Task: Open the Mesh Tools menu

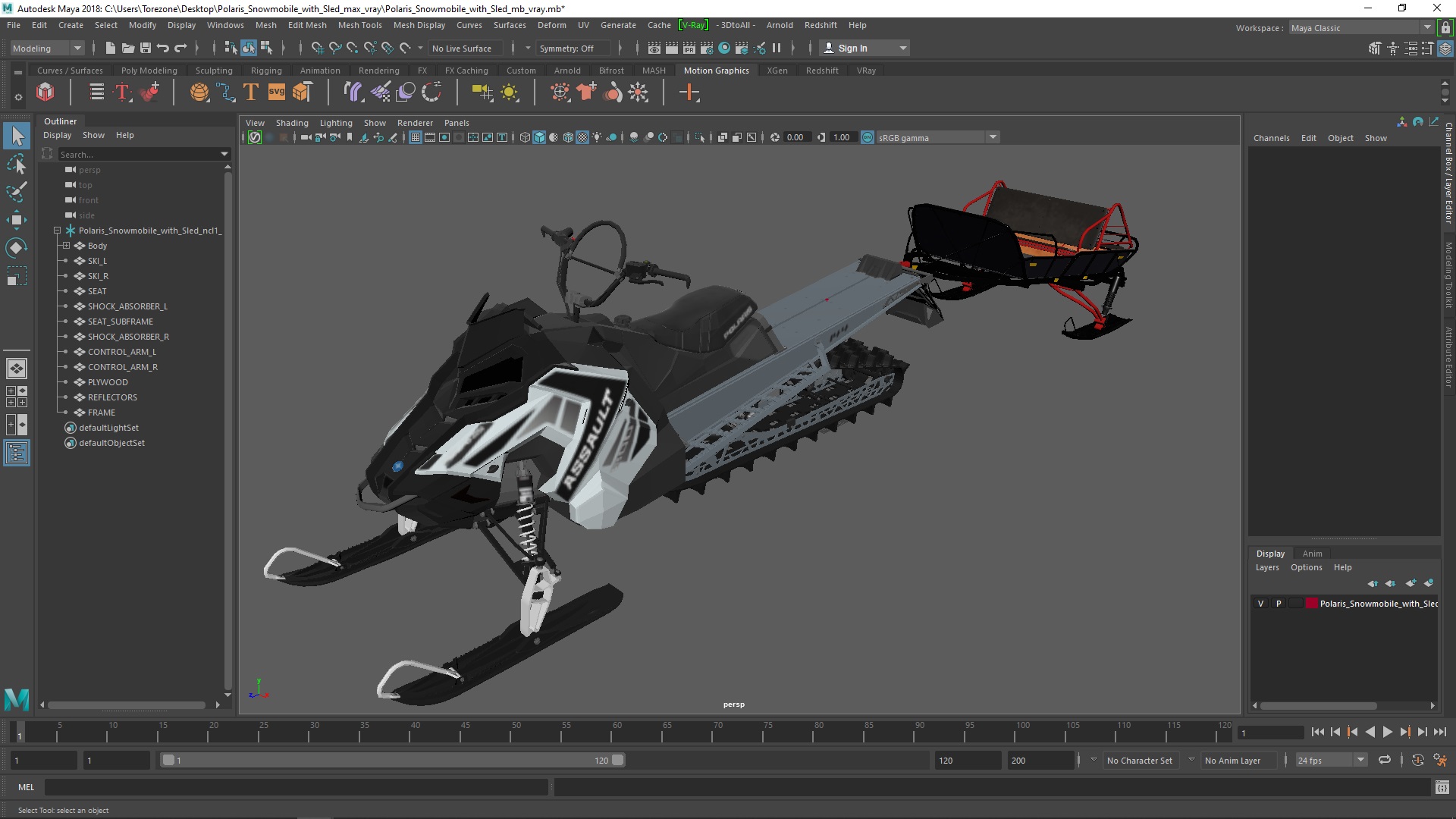Action: point(359,25)
